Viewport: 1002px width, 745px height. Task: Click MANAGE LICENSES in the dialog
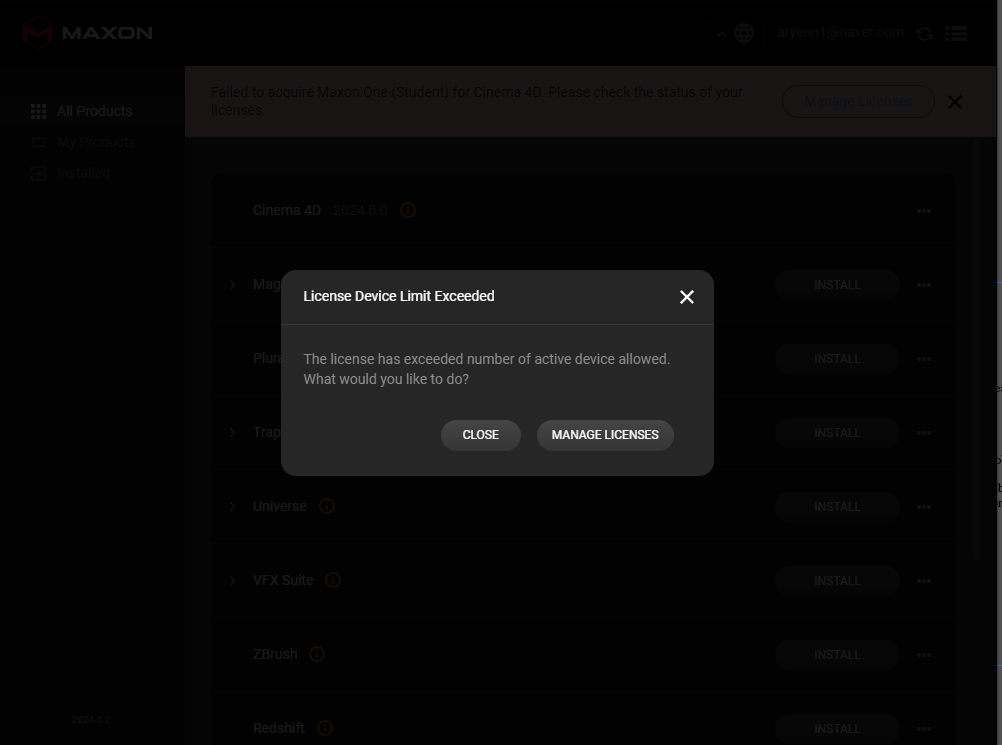605,435
